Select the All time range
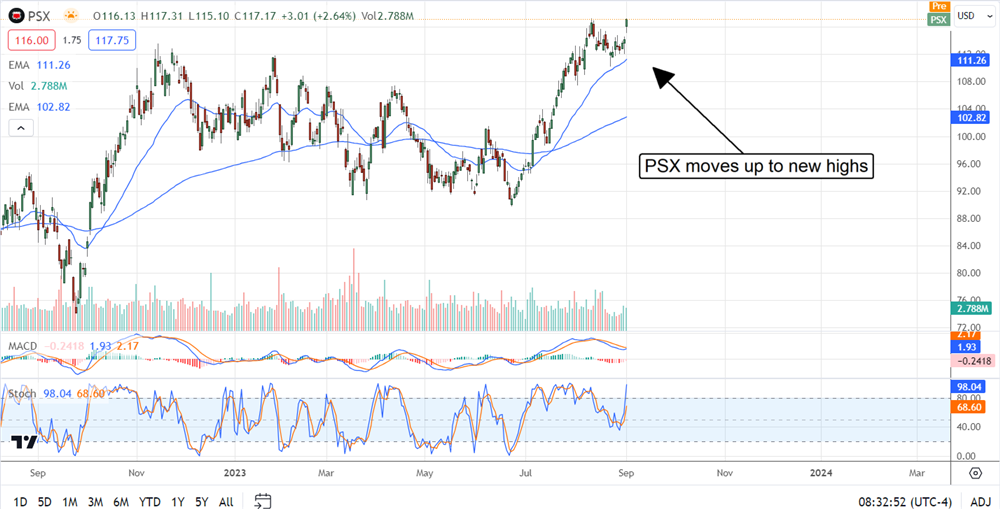Viewport: 1000px width, 509px height. [226, 501]
